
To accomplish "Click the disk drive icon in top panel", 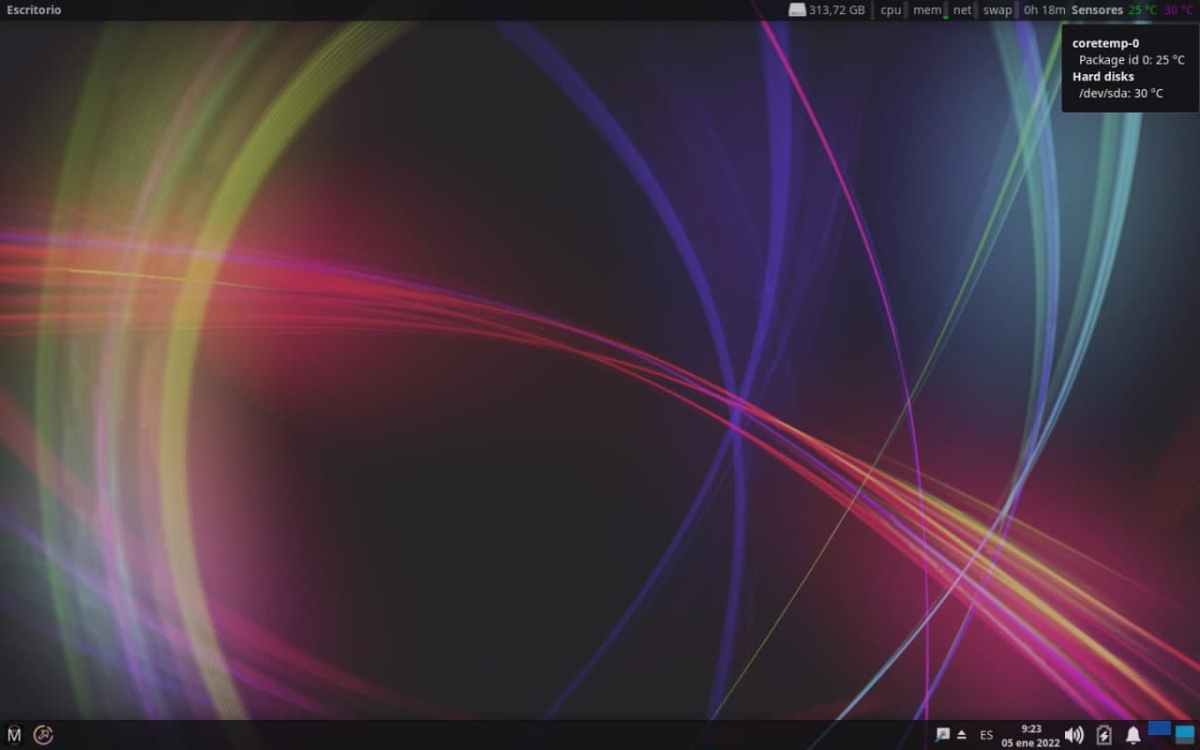I will (x=797, y=10).
